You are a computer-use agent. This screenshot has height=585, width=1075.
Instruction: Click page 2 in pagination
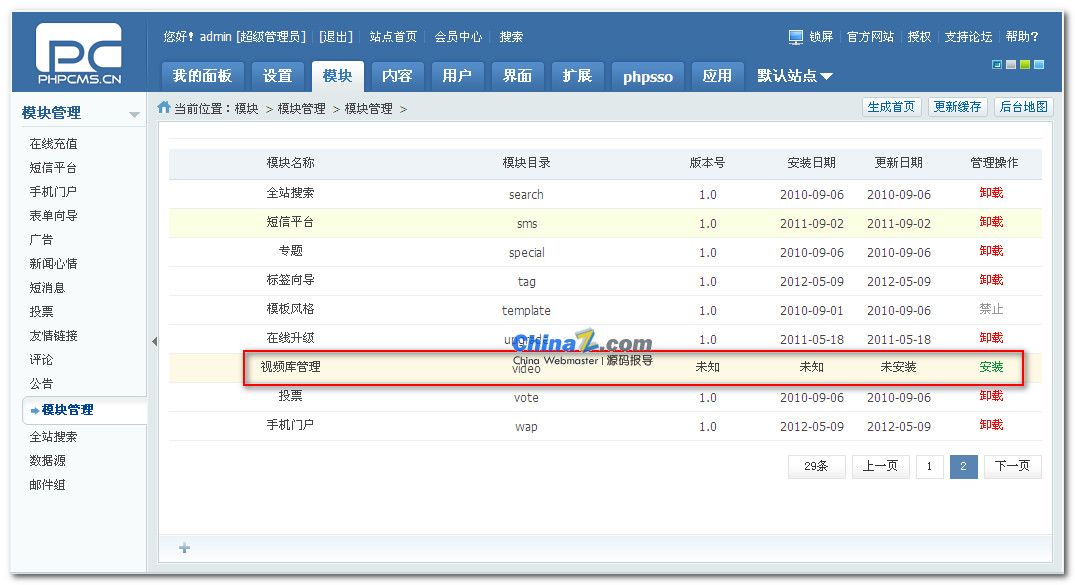(x=963, y=466)
